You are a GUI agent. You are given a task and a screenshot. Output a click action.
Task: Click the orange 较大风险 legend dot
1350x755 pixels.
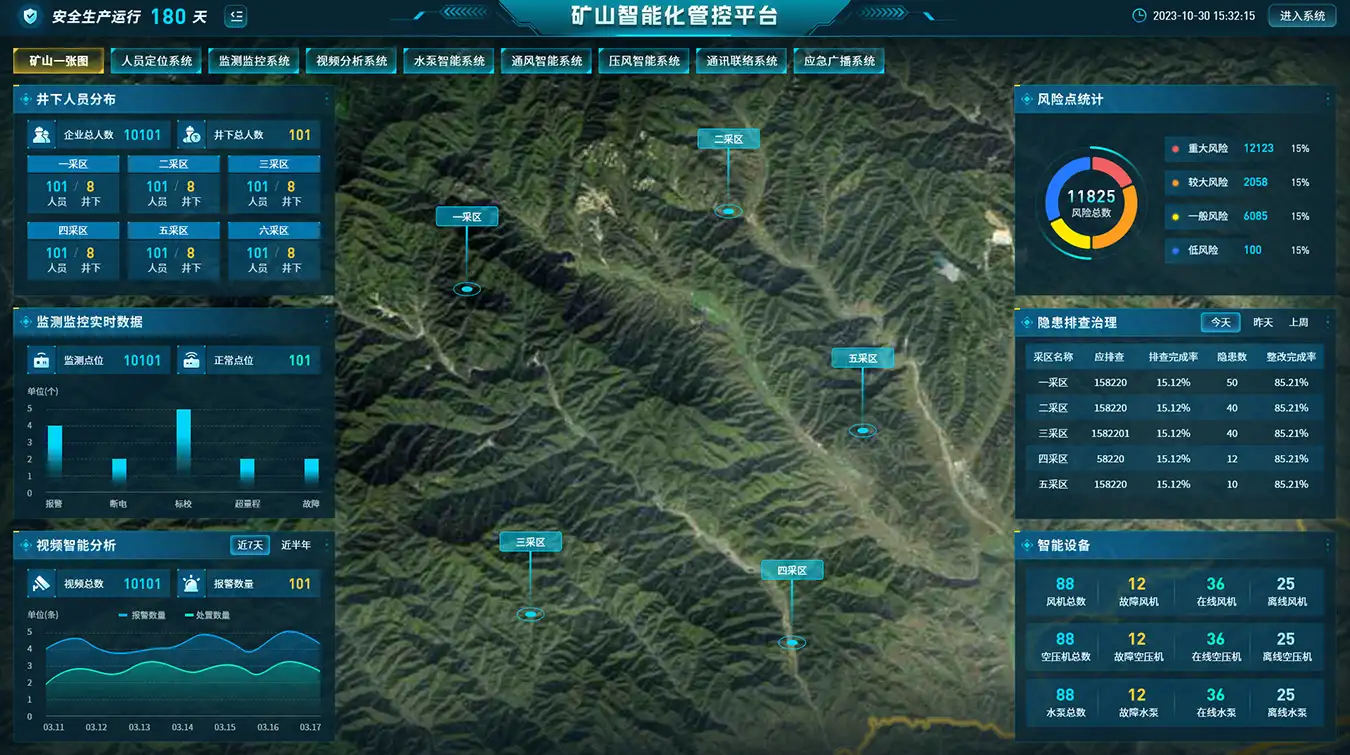click(x=1175, y=183)
